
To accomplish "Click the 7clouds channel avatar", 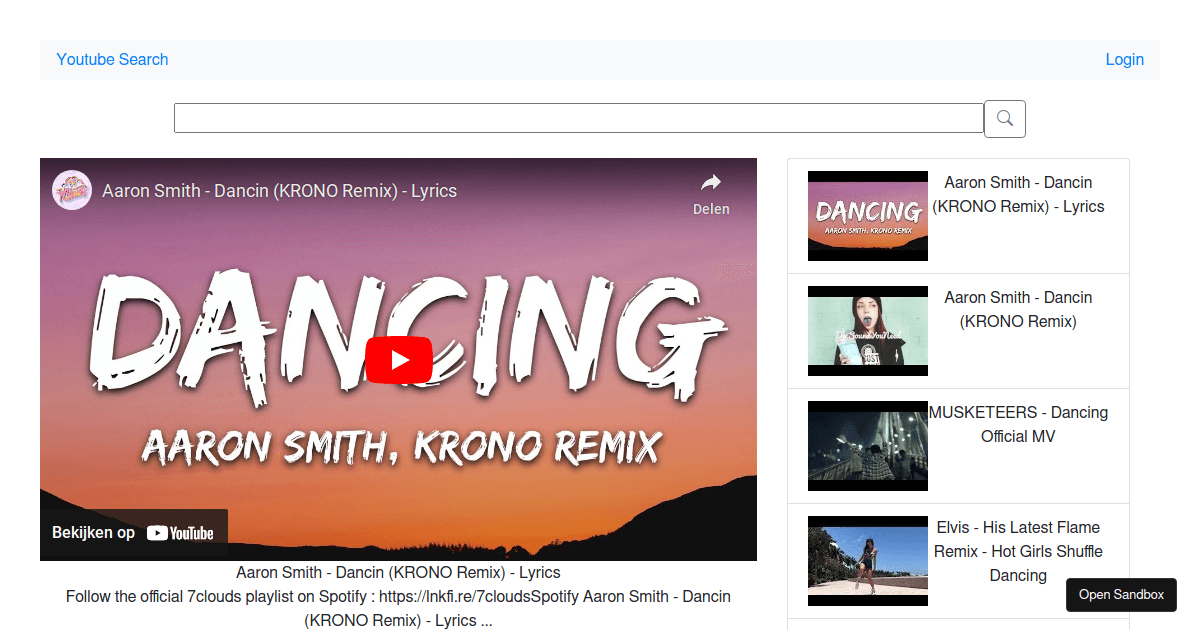I will coord(71,189).
